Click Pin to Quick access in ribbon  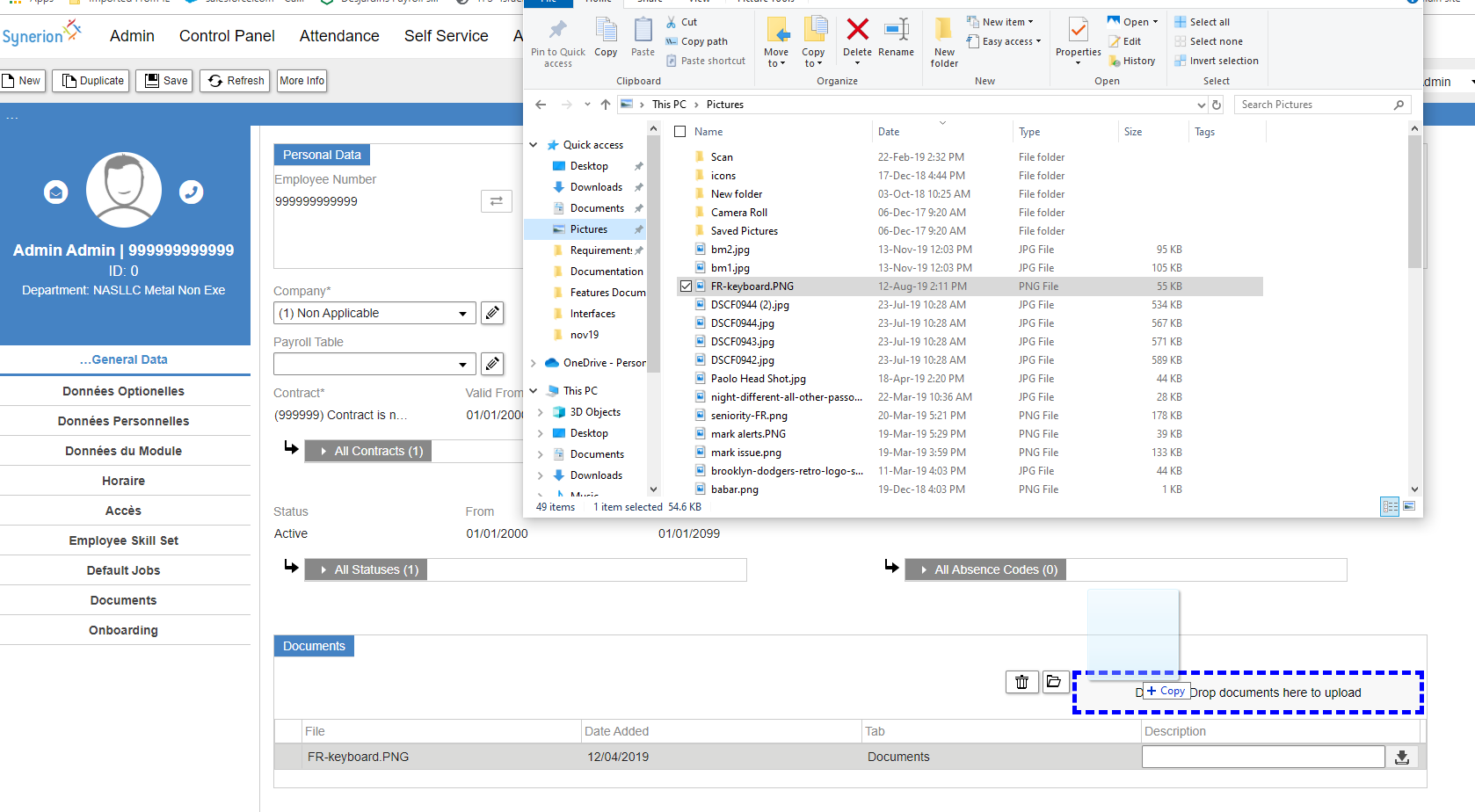pos(557,42)
